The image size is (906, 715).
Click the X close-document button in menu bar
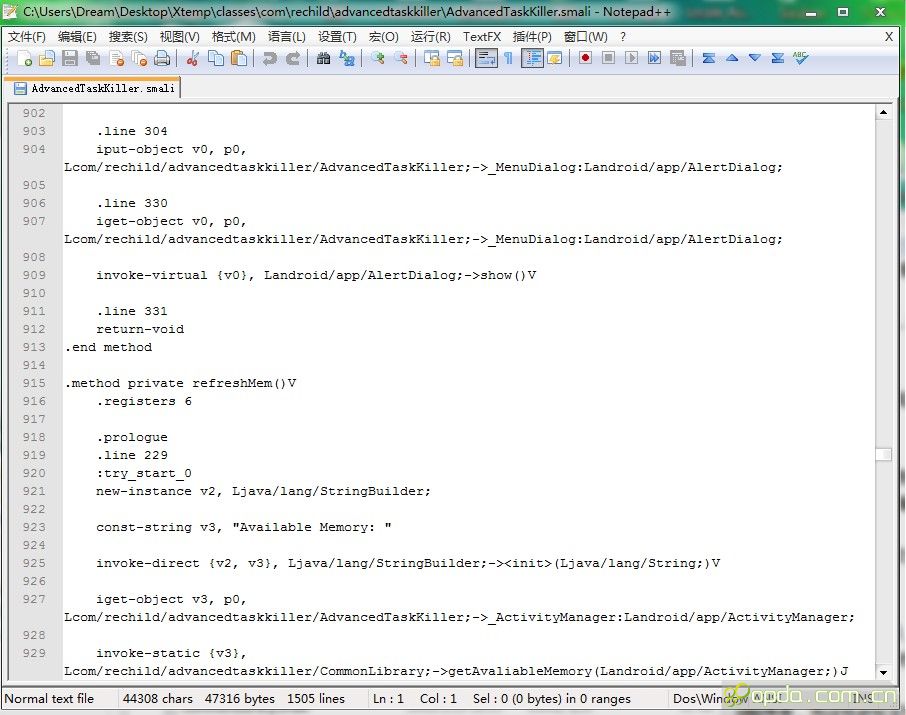point(888,36)
